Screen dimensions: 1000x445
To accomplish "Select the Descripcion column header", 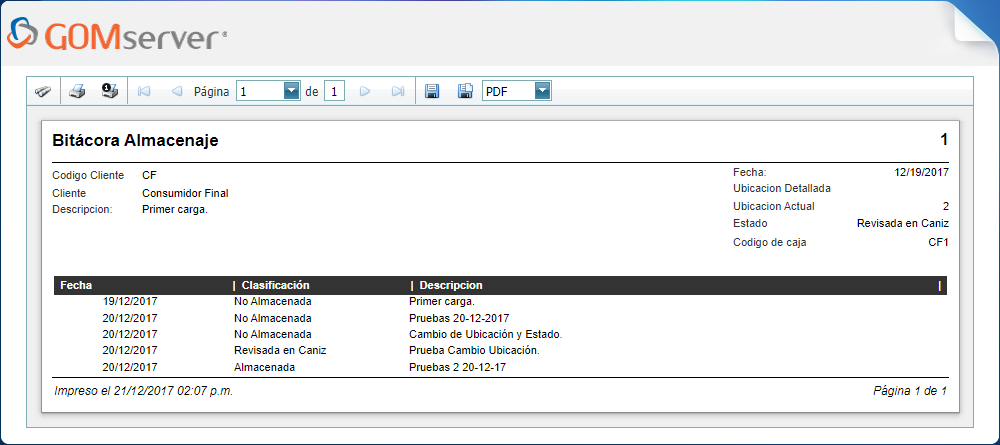I will [x=451, y=285].
